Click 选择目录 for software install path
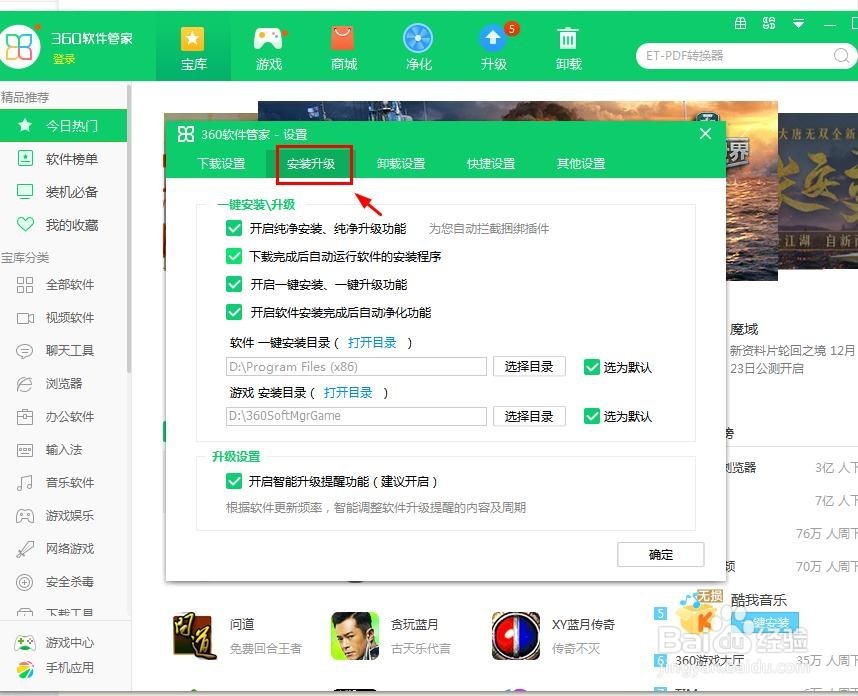The image size is (858, 696). (x=529, y=367)
